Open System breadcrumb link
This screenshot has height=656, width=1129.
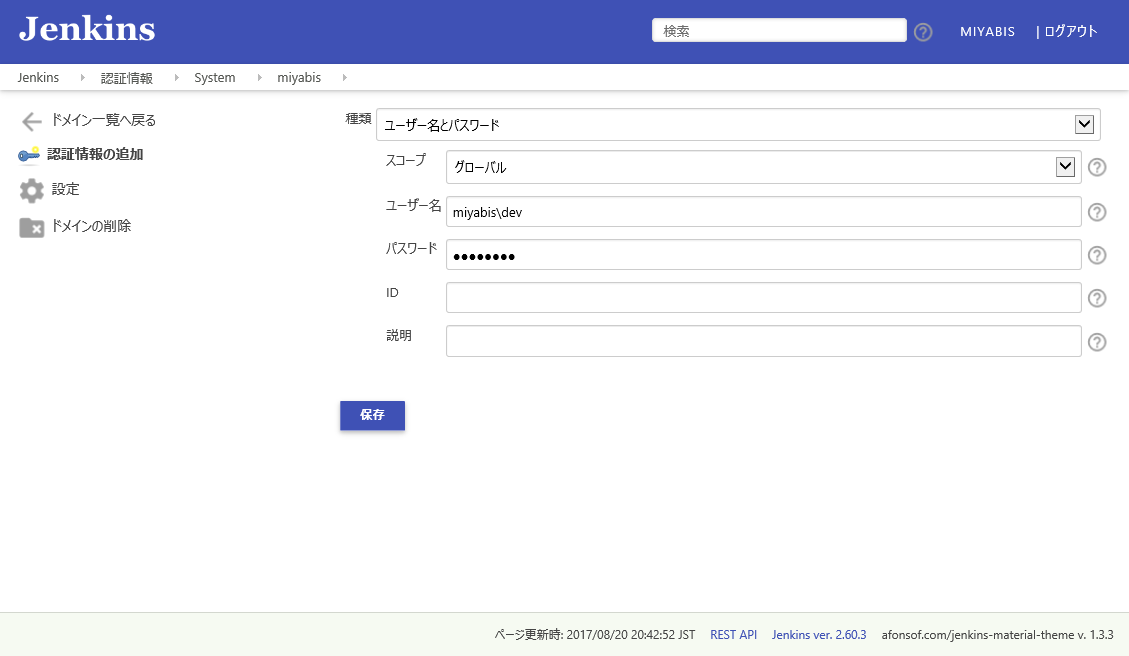pyautogui.click(x=215, y=77)
